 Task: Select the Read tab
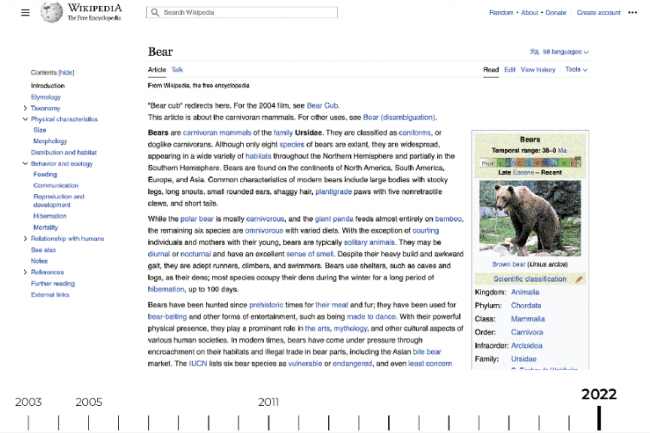click(491, 70)
